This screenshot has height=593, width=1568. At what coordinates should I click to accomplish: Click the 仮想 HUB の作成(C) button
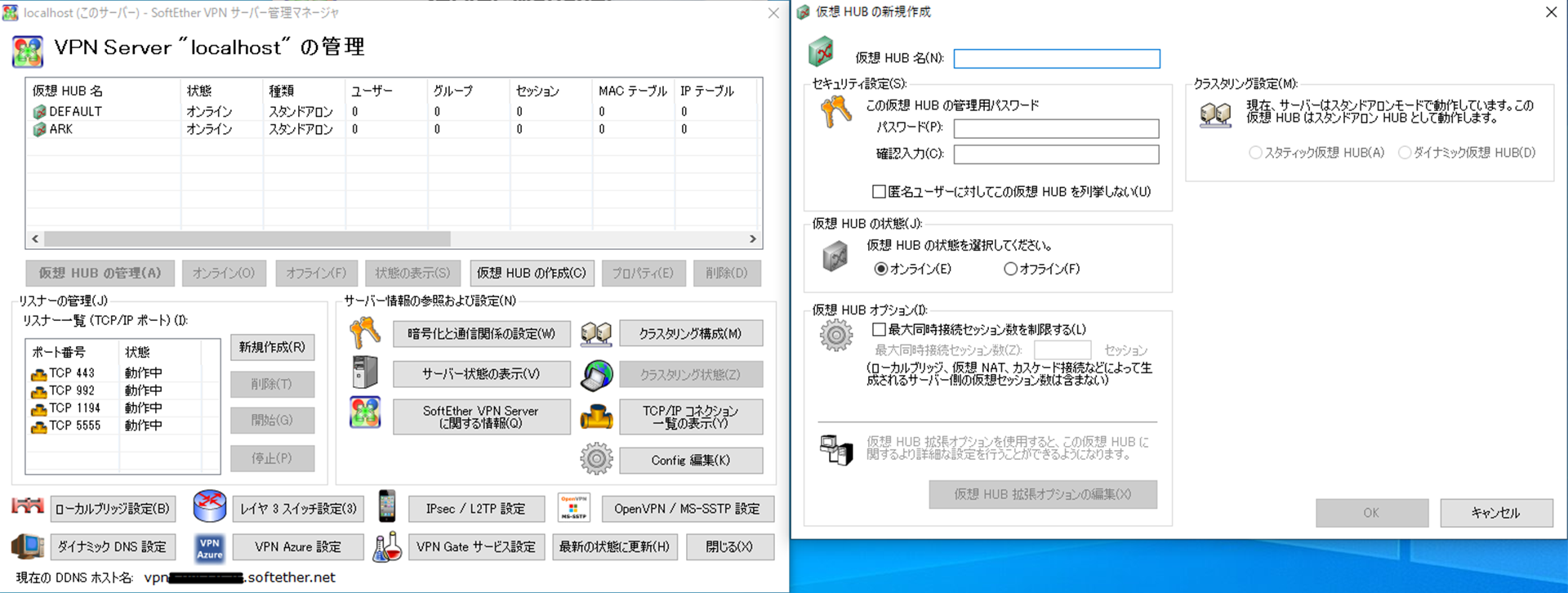[532, 274]
